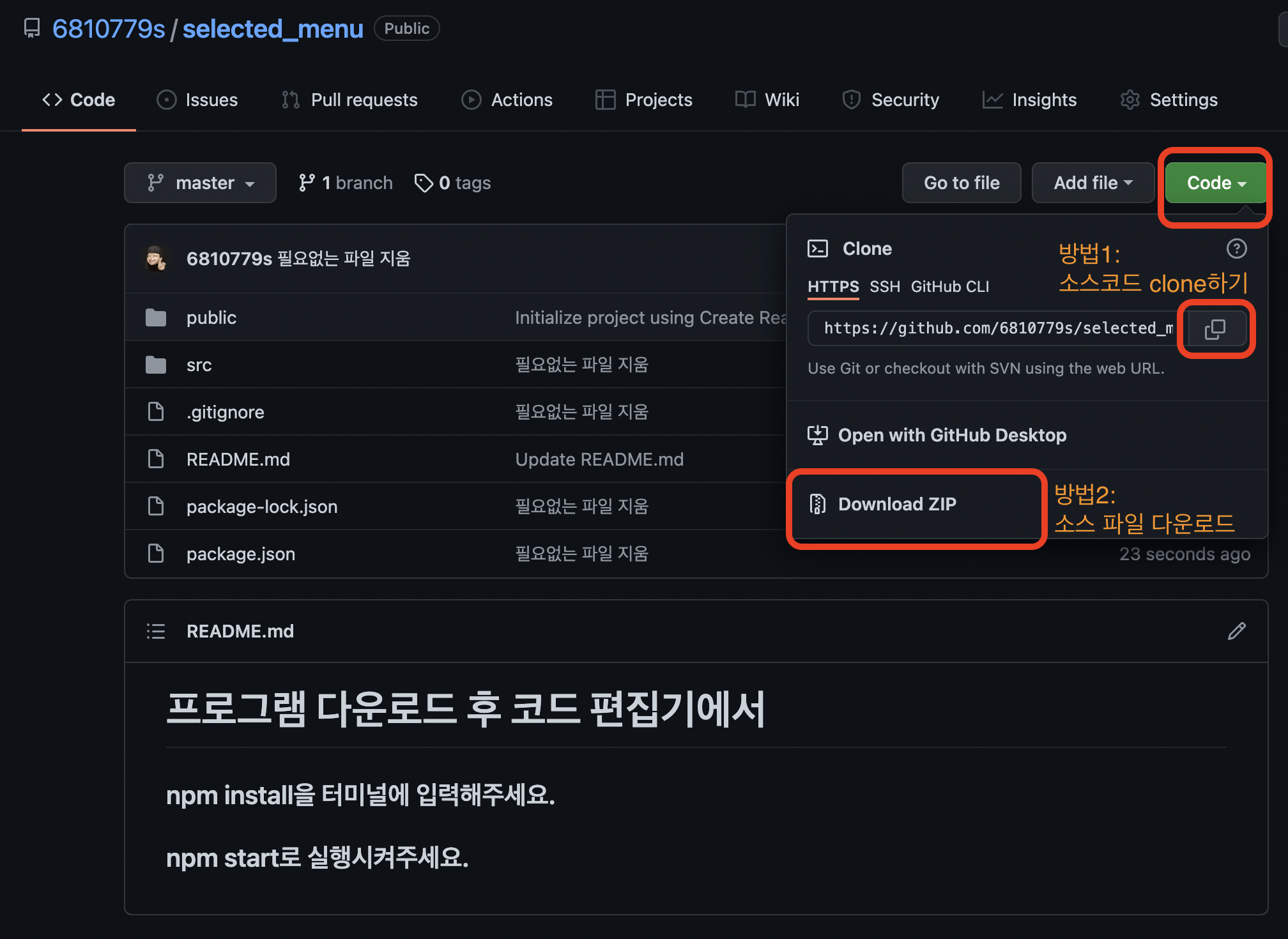Screen dimensions: 1288x939
Task: Click Download ZIP
Action: 896,504
